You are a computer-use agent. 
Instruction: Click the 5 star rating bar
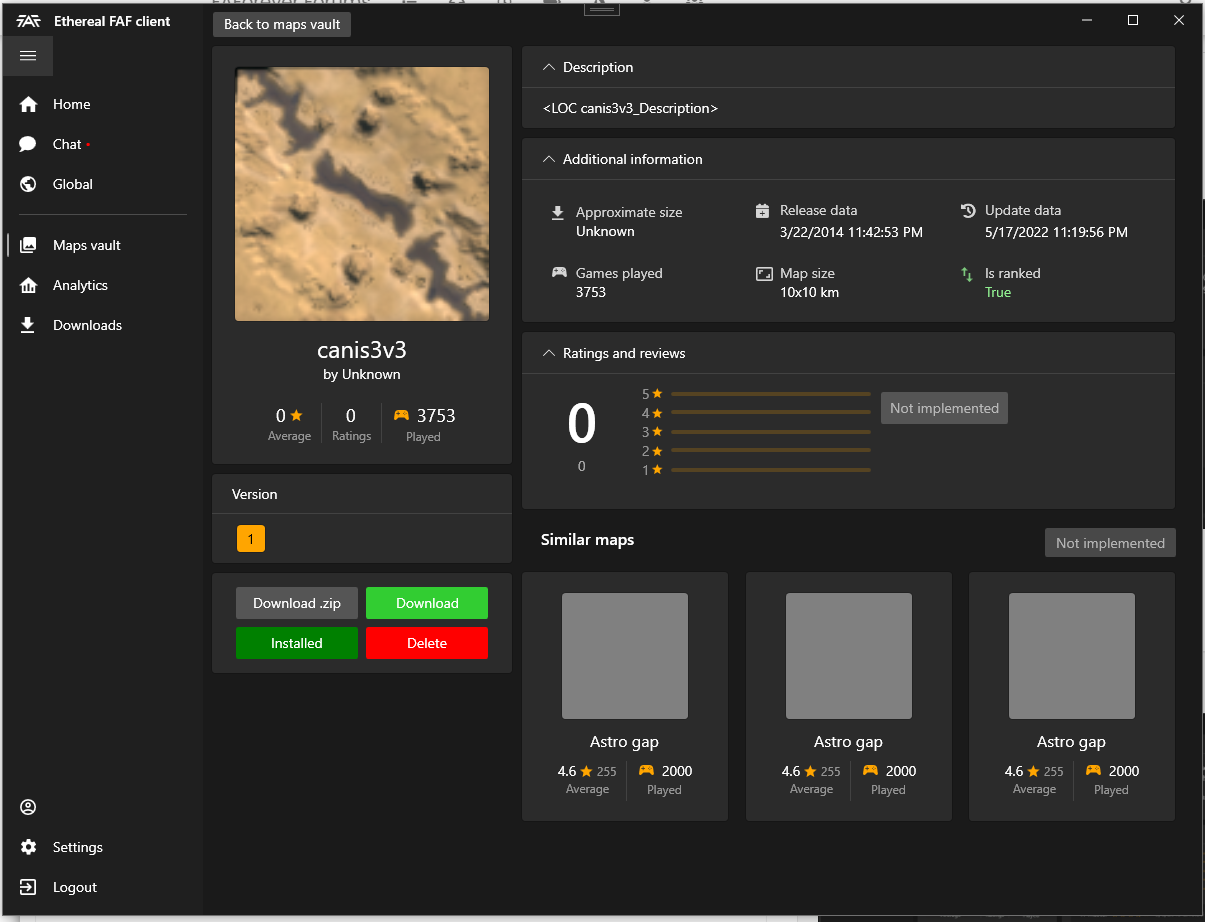(x=770, y=394)
